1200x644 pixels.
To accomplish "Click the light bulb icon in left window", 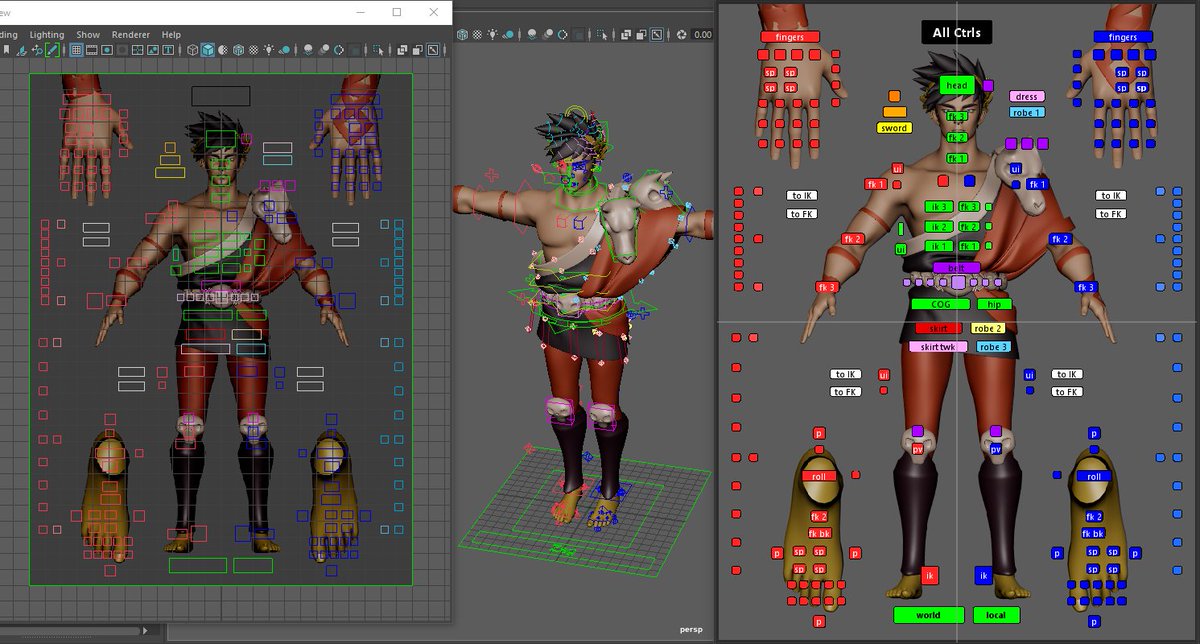I will click(x=268, y=50).
